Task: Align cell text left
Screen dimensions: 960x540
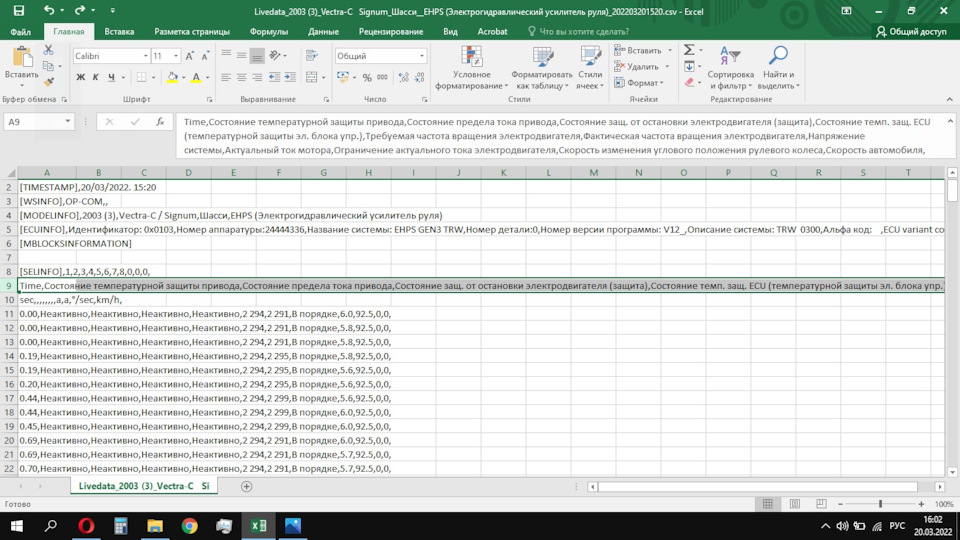Action: click(226, 77)
